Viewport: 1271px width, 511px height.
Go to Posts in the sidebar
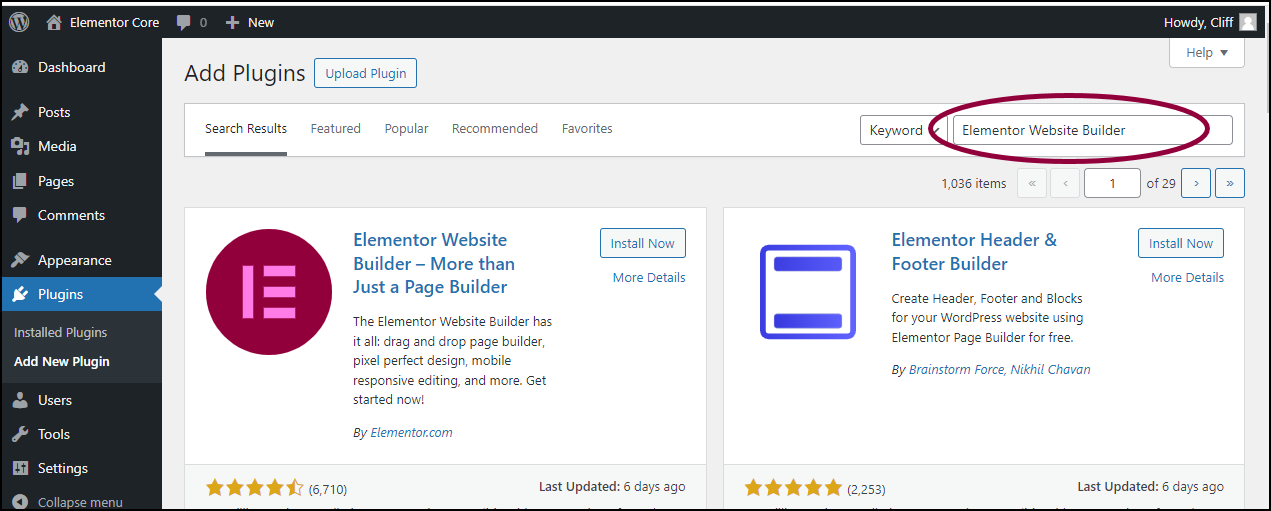coord(54,112)
